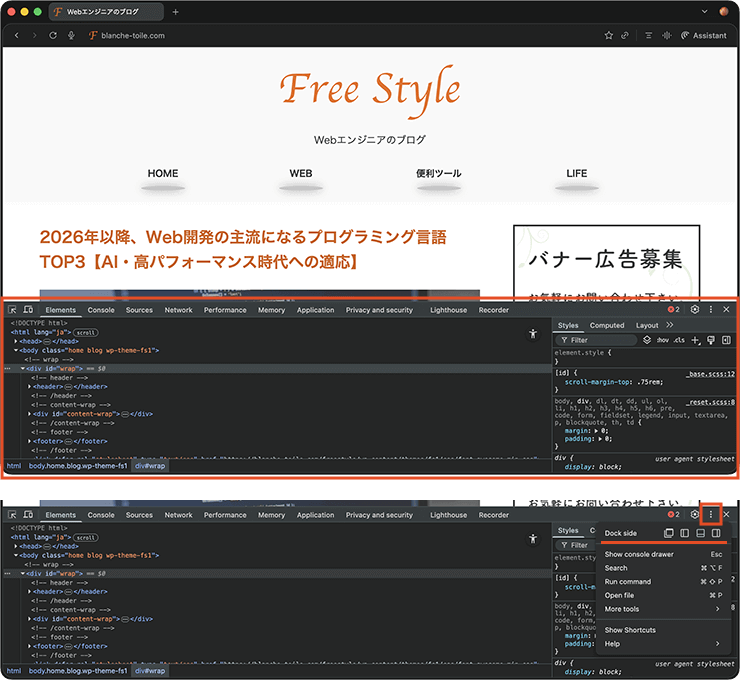Image resolution: width=740 pixels, height=680 pixels.
Task: Expand the header node in upper DevTools DOM tree
Action: pos(29,386)
